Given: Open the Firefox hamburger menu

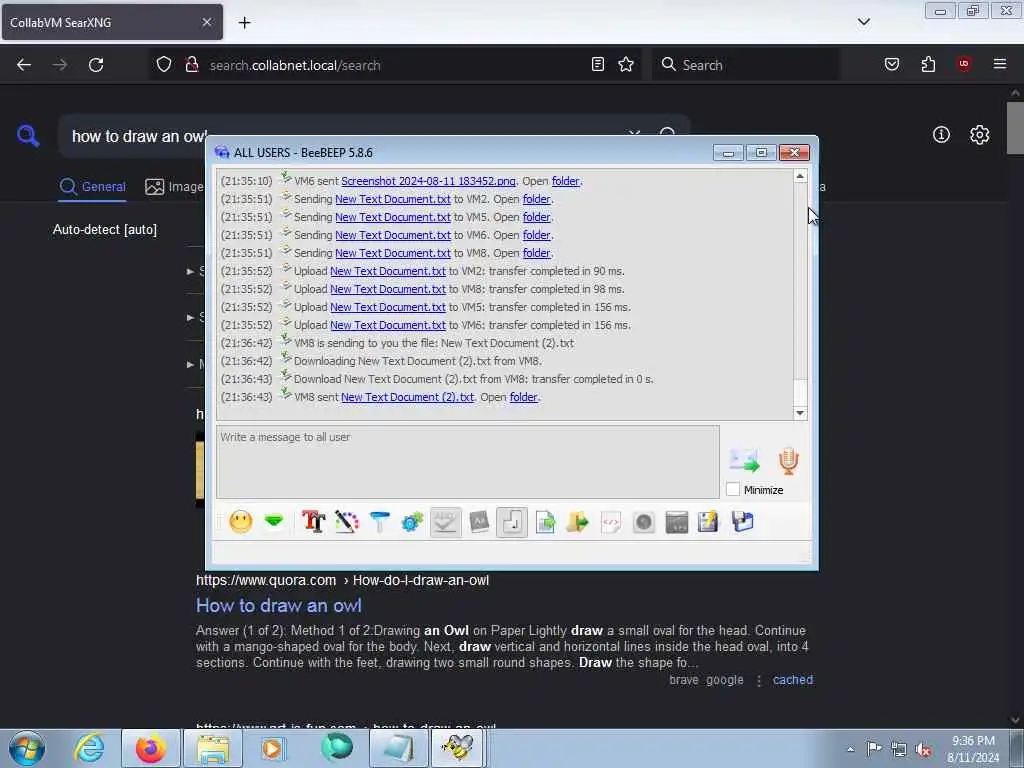Looking at the screenshot, I should click(1000, 64).
